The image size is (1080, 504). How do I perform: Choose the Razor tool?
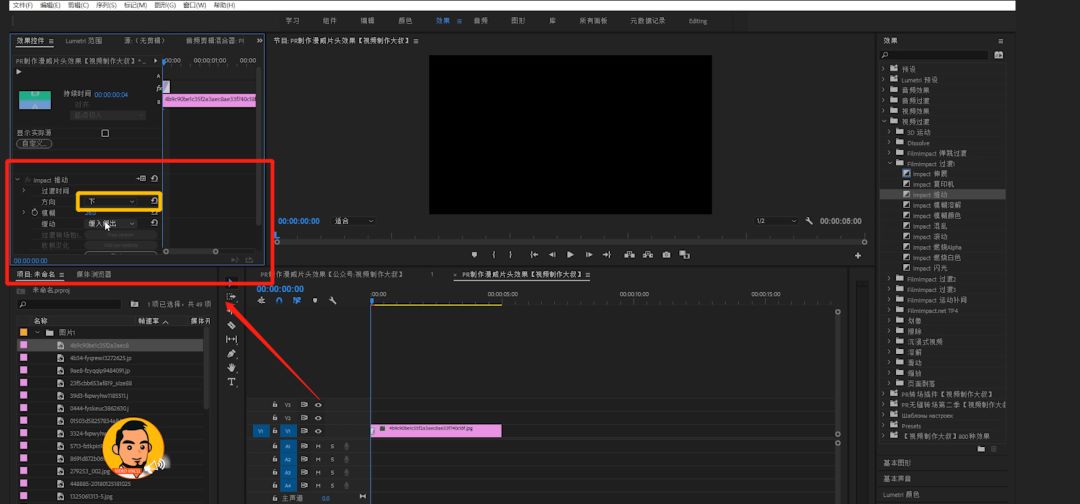click(231, 325)
